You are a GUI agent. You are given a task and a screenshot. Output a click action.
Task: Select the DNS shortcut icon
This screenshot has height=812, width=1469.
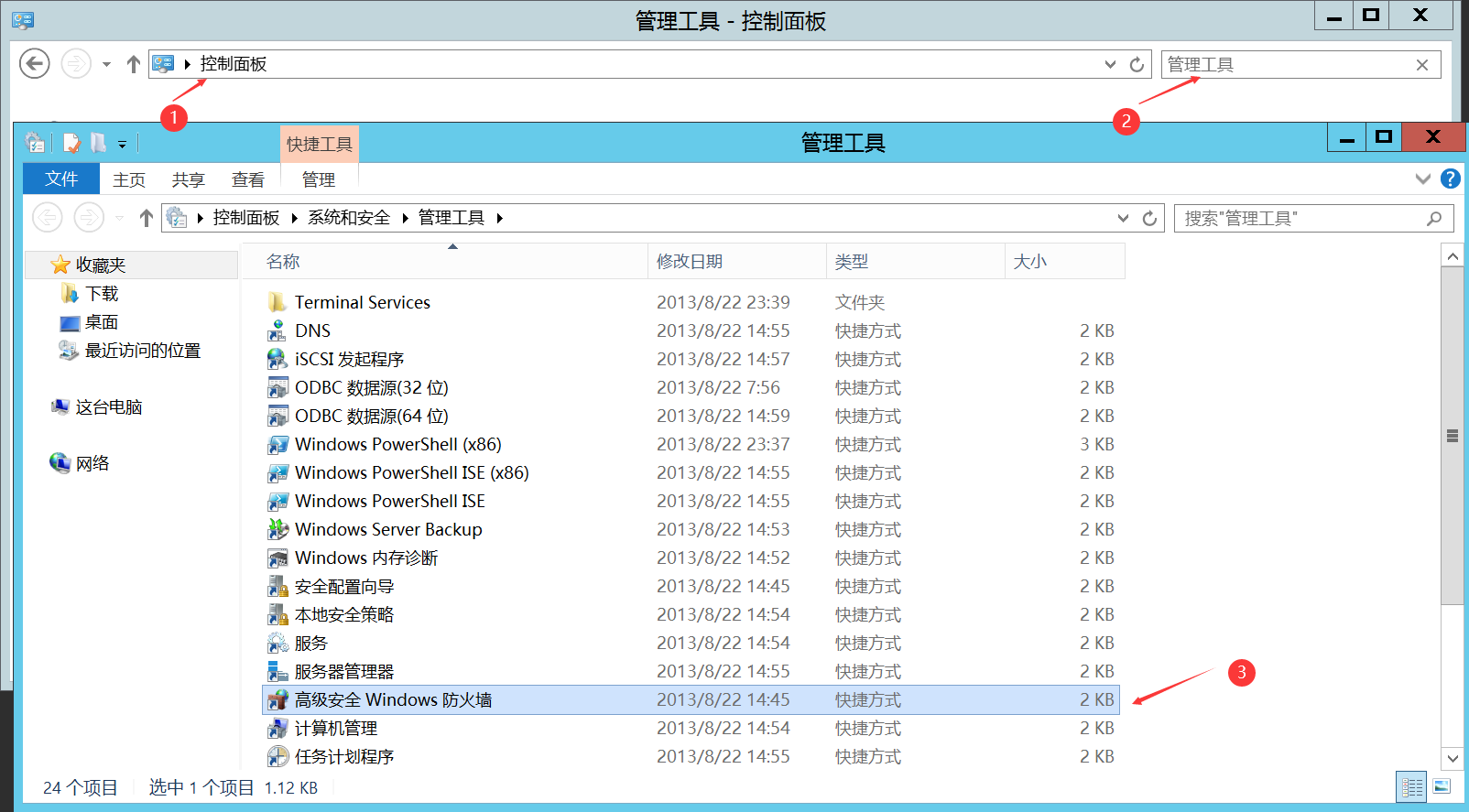point(277,330)
